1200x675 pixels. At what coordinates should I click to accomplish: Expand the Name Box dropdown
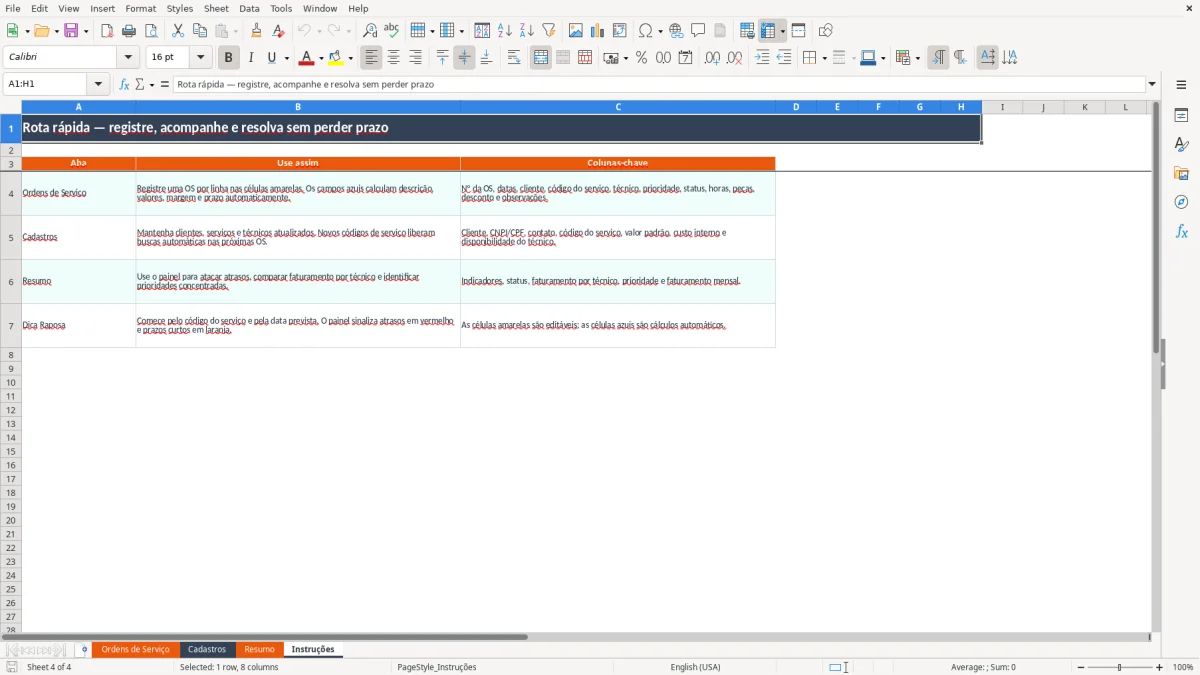tap(98, 85)
